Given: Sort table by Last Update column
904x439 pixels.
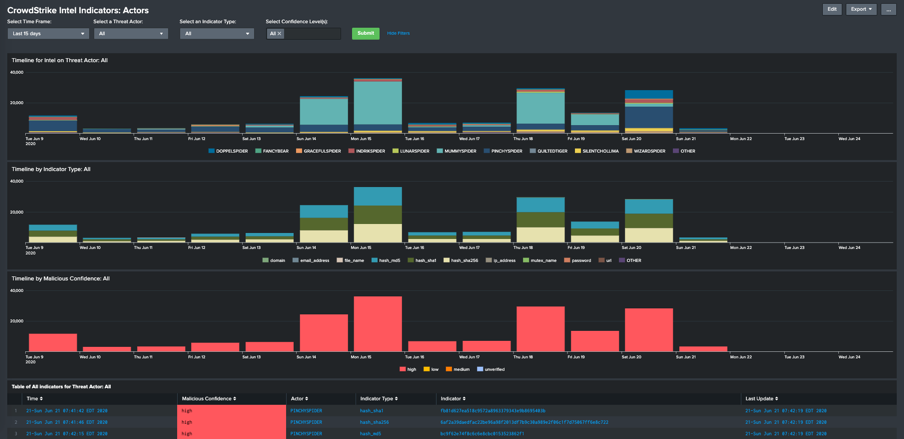Looking at the screenshot, I should tap(761, 399).
